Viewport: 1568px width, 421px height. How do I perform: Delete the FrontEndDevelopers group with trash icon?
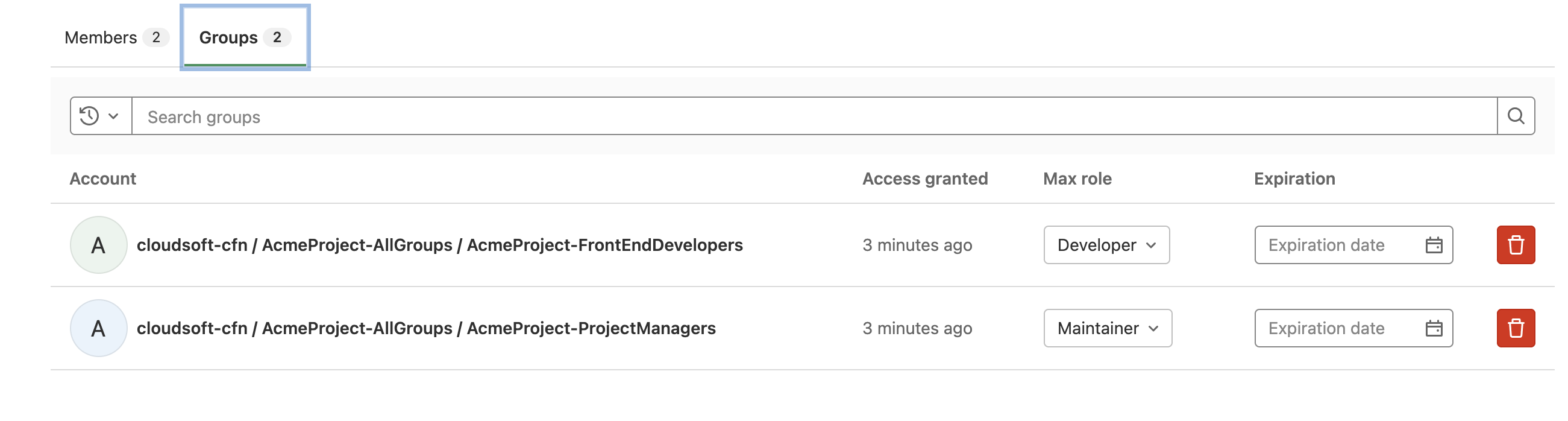pos(1516,245)
